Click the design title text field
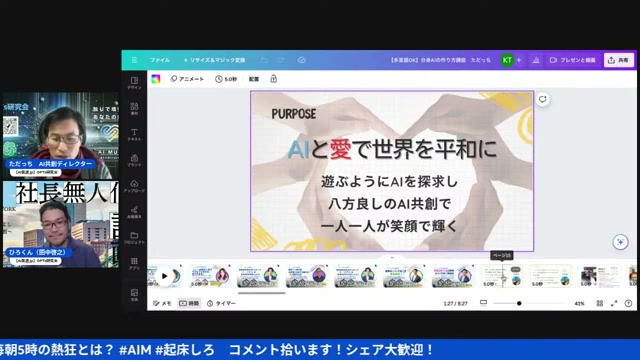 click(440, 60)
